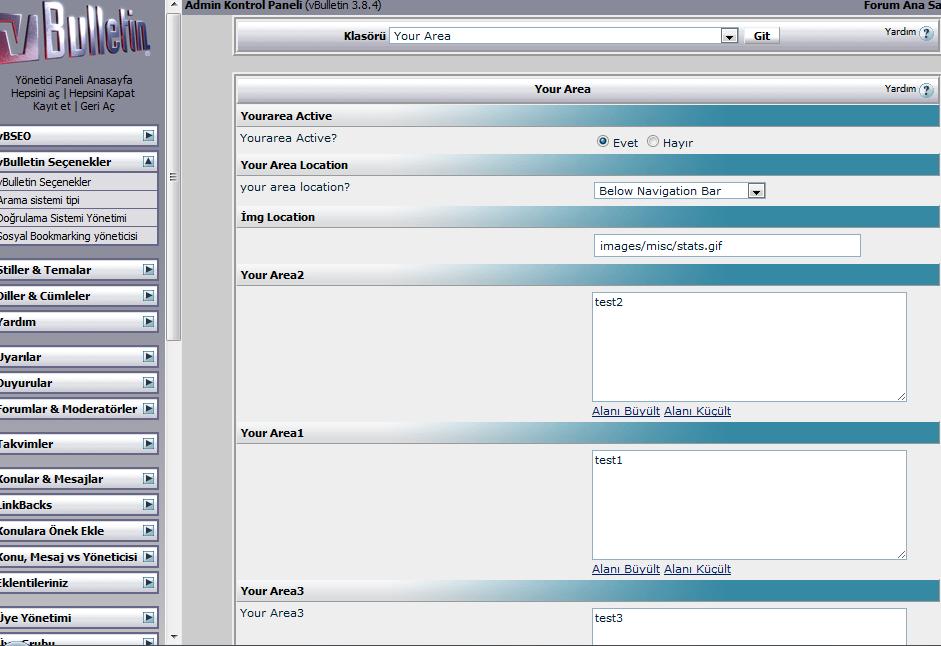Open Below Navigation Bar location dropdown
Screen dimensions: 941x646
pos(756,191)
